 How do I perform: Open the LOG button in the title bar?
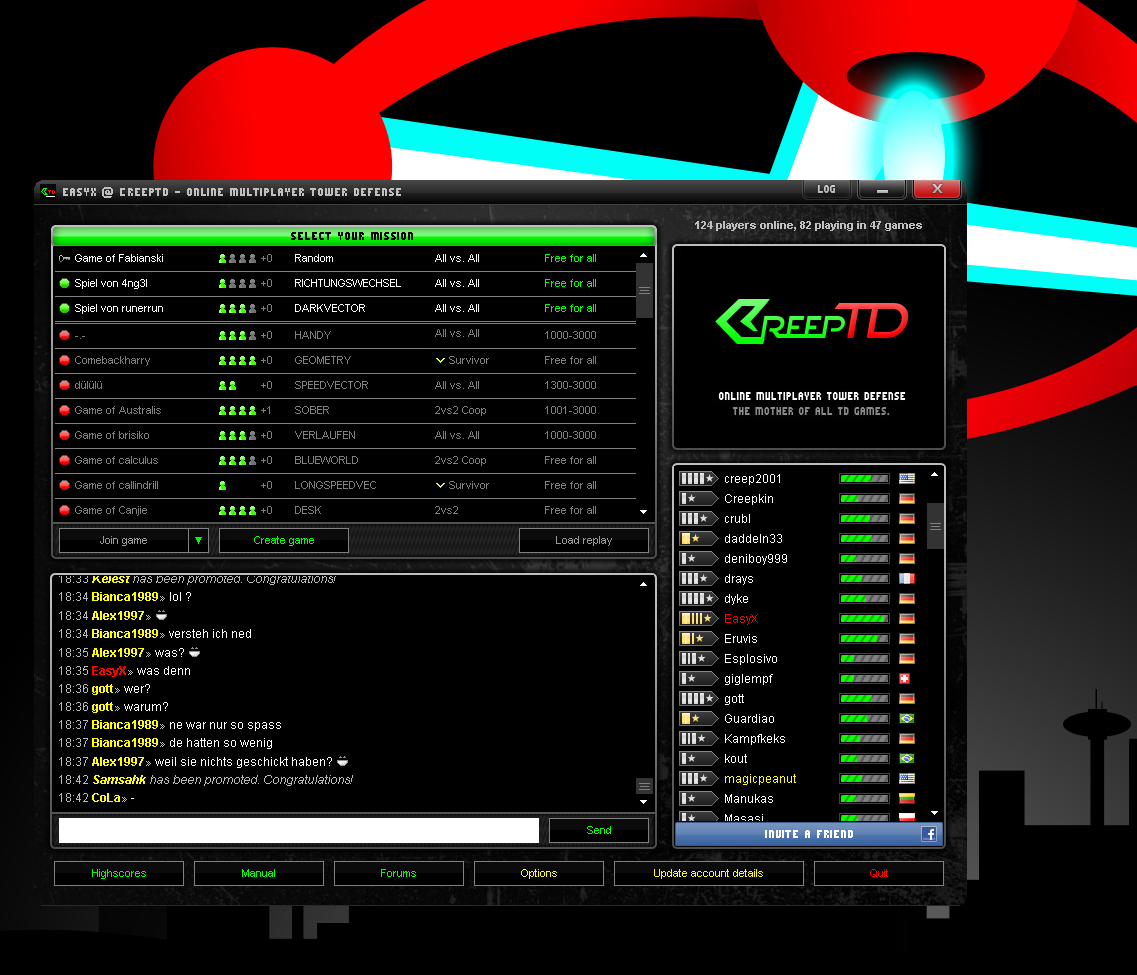(x=827, y=189)
